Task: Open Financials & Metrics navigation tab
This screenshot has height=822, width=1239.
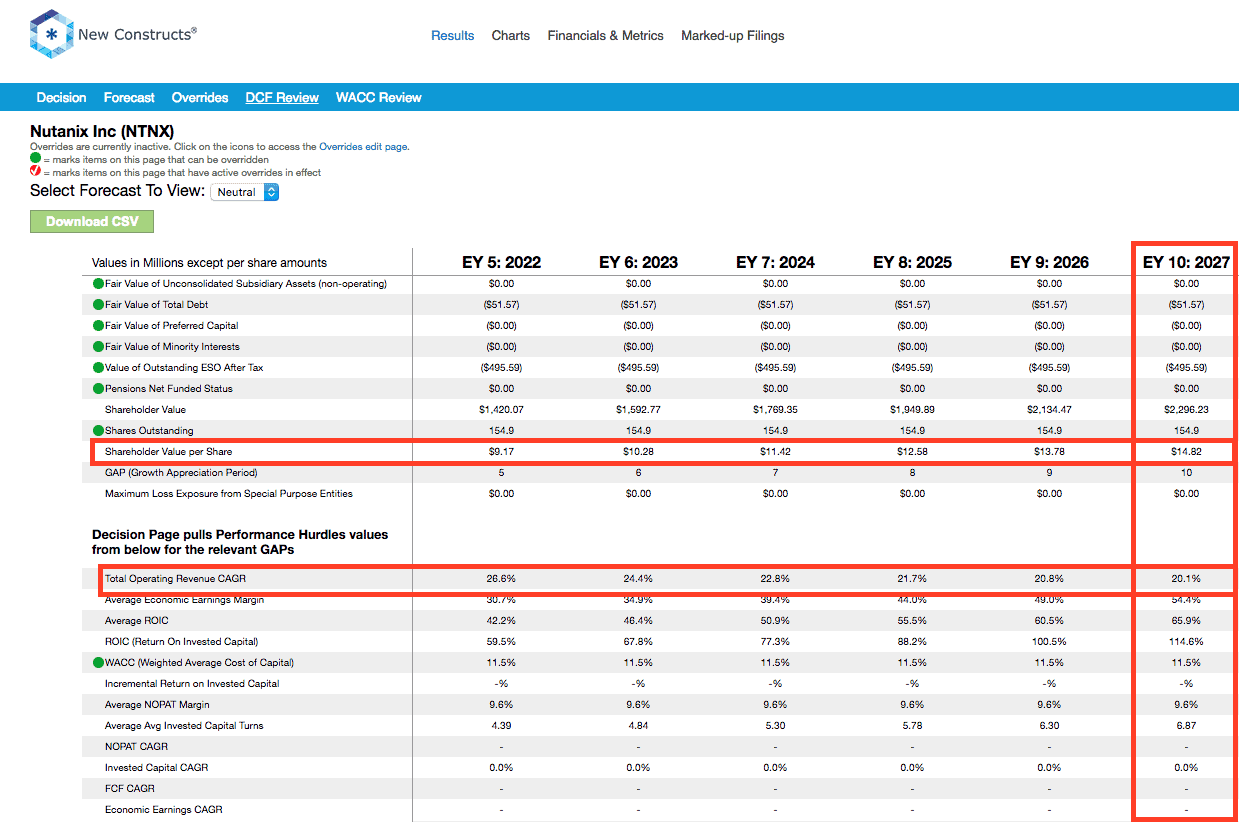Action: 605,36
